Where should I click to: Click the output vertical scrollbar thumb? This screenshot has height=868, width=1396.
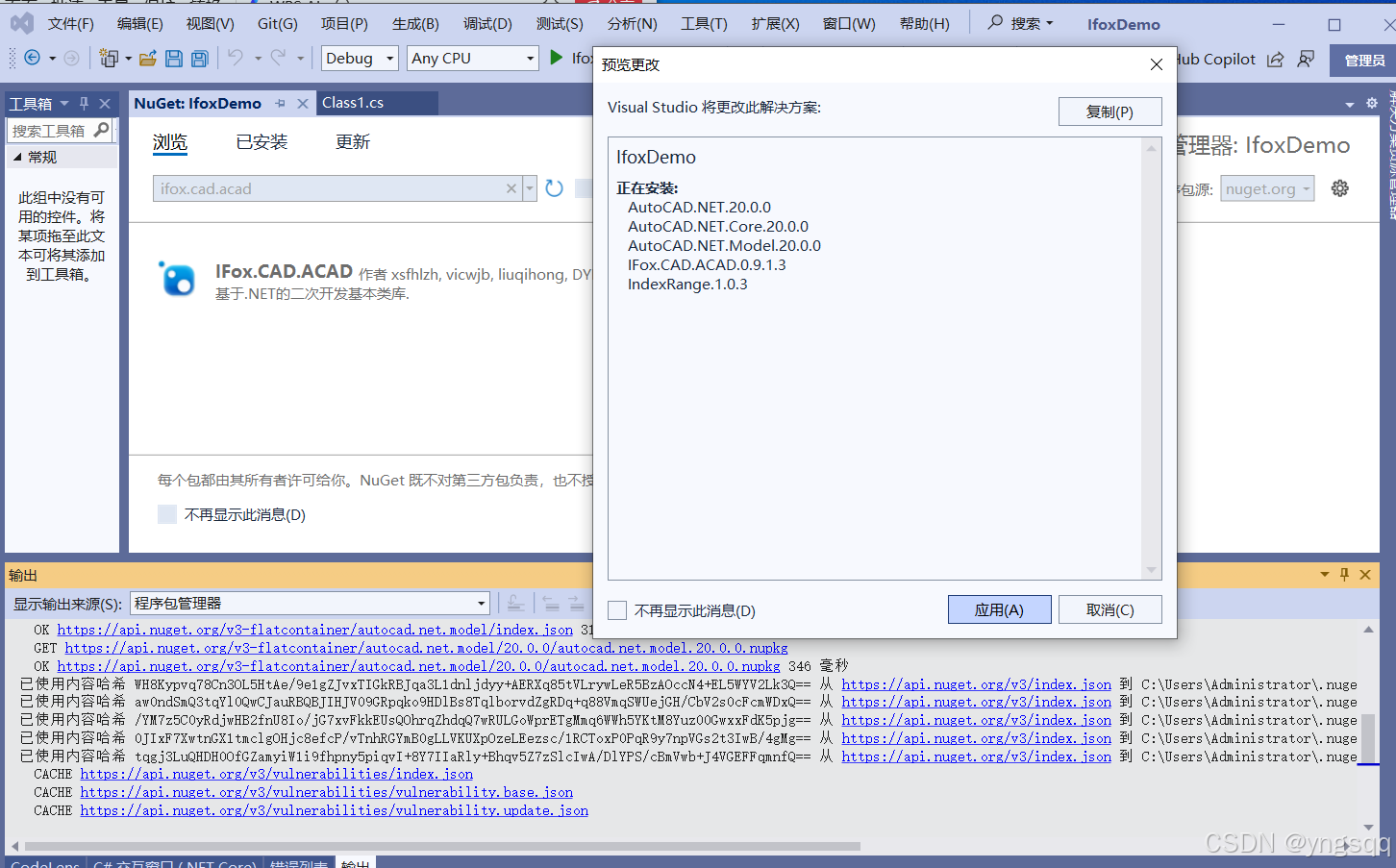(1368, 738)
